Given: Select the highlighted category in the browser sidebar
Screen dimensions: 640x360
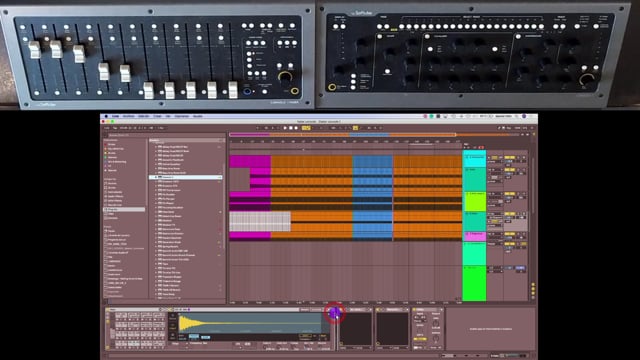Looking at the screenshot, I should coord(124,209).
